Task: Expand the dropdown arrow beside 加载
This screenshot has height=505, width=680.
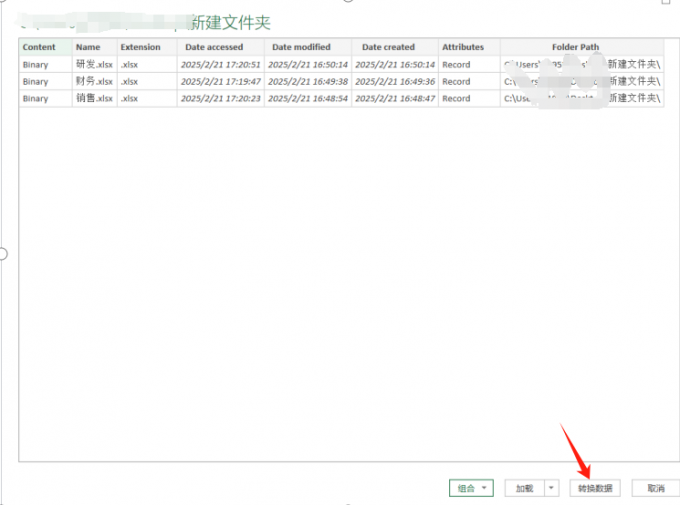Action: pyautogui.click(x=551, y=488)
